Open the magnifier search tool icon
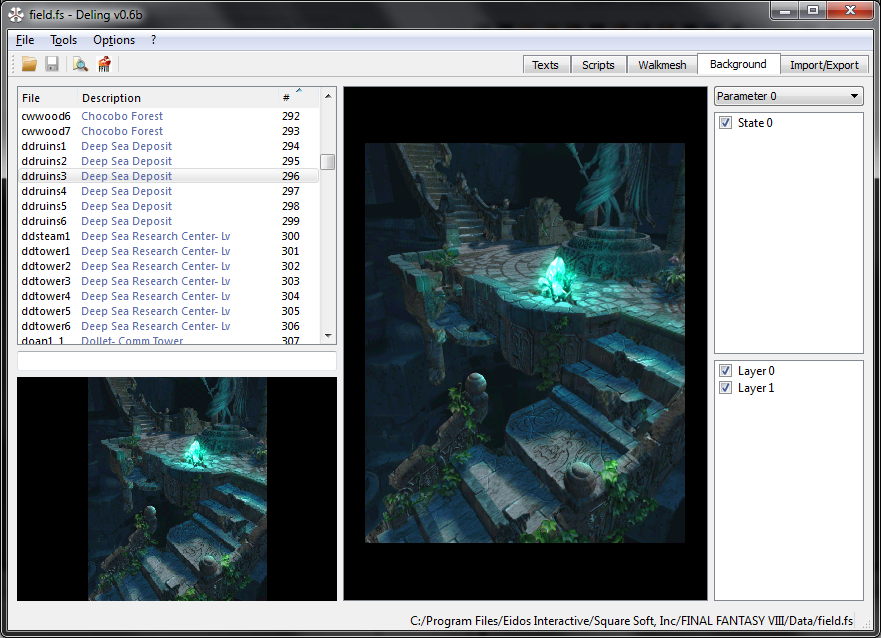Screen dimensions: 881x638 click(80, 64)
